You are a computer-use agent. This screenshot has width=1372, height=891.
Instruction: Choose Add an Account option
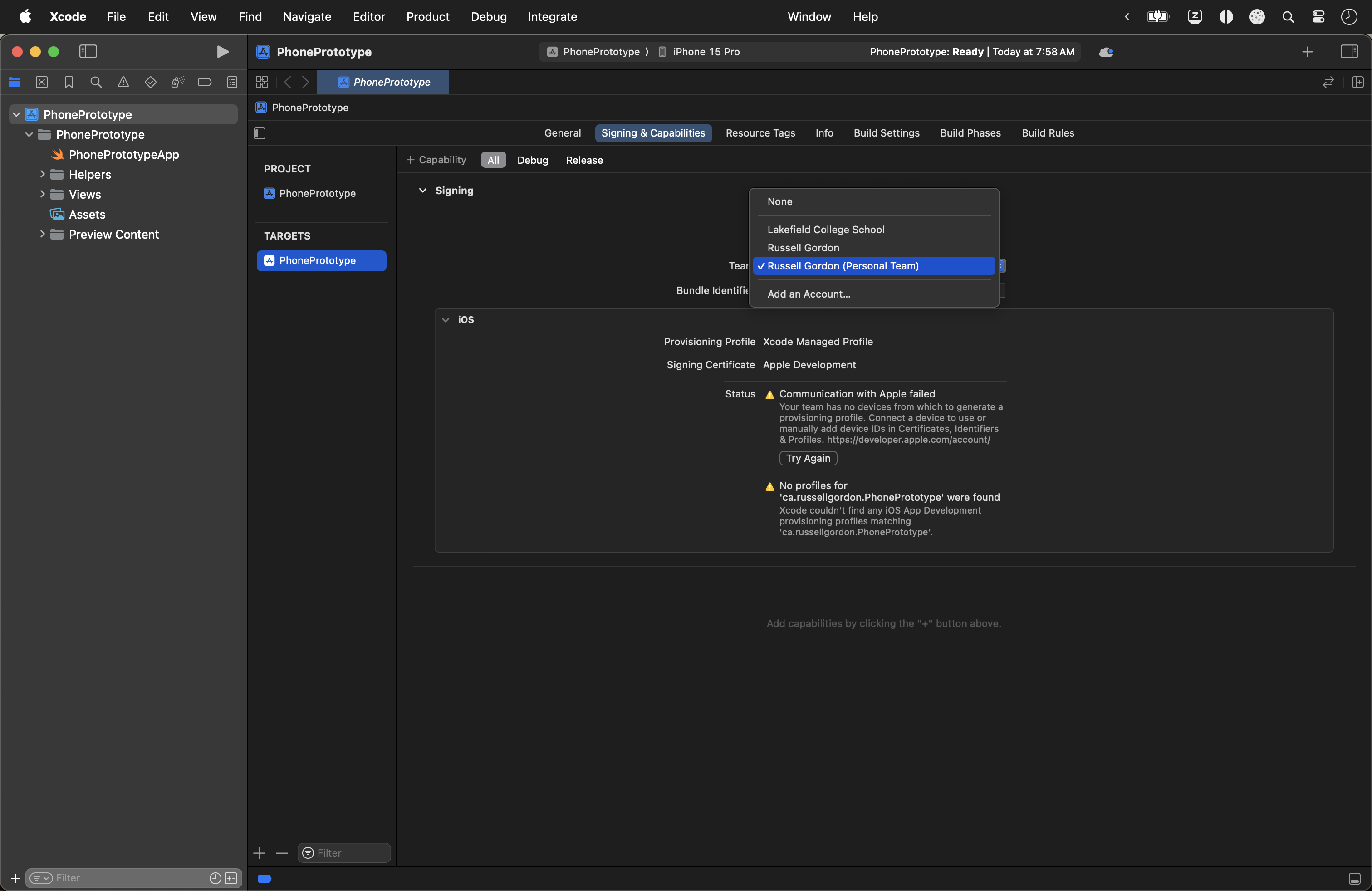point(808,294)
